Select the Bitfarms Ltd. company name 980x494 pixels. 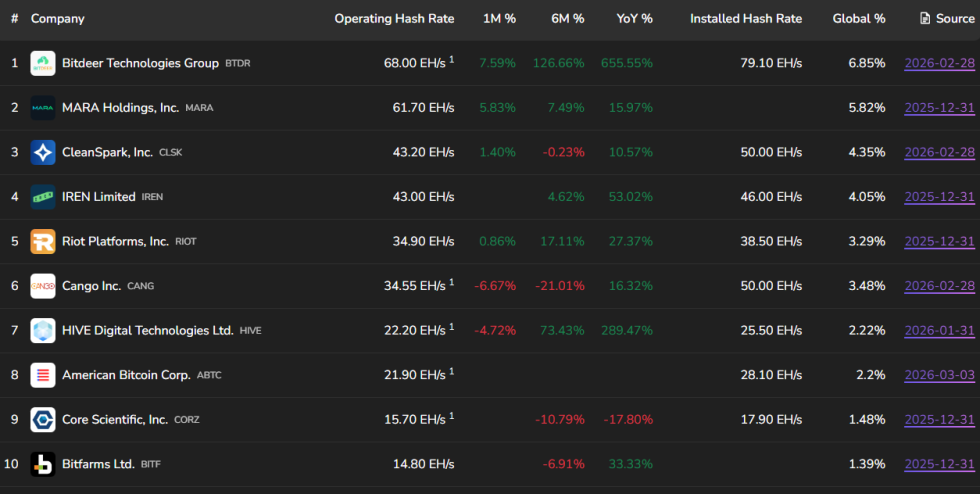[x=98, y=464]
